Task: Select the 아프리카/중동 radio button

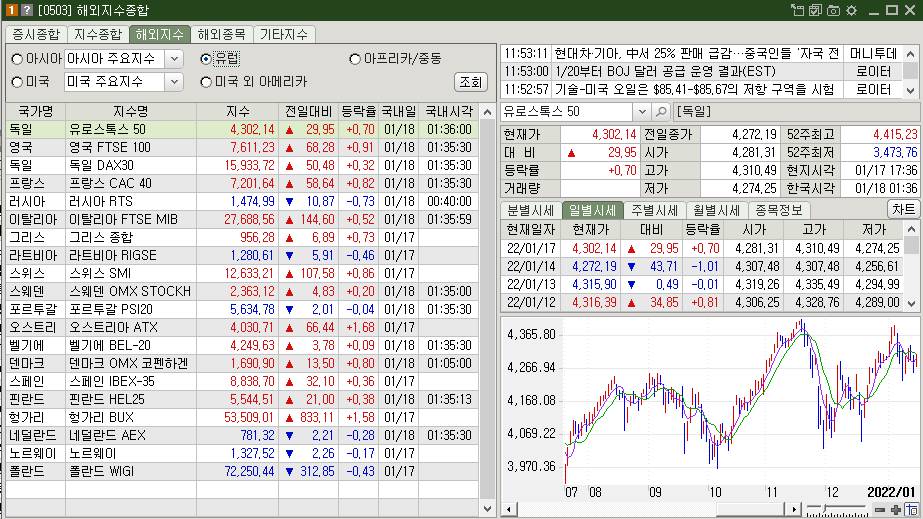Action: pyautogui.click(x=354, y=59)
